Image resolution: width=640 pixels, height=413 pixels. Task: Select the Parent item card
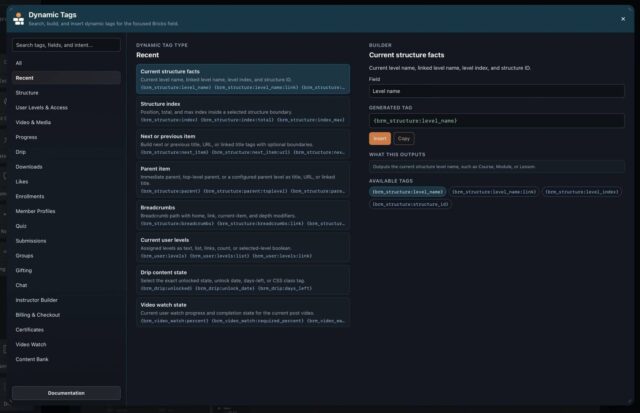pos(243,180)
